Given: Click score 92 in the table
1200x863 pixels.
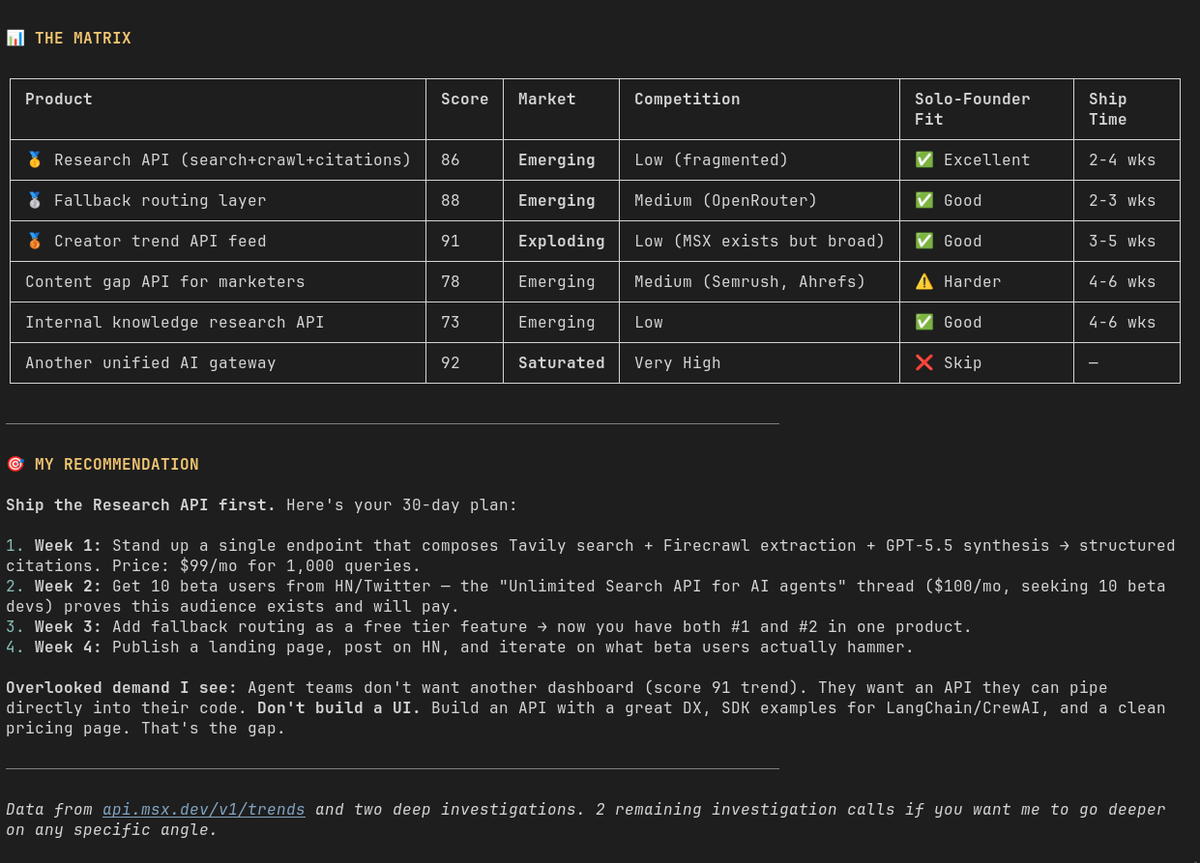Looking at the screenshot, I should [450, 363].
